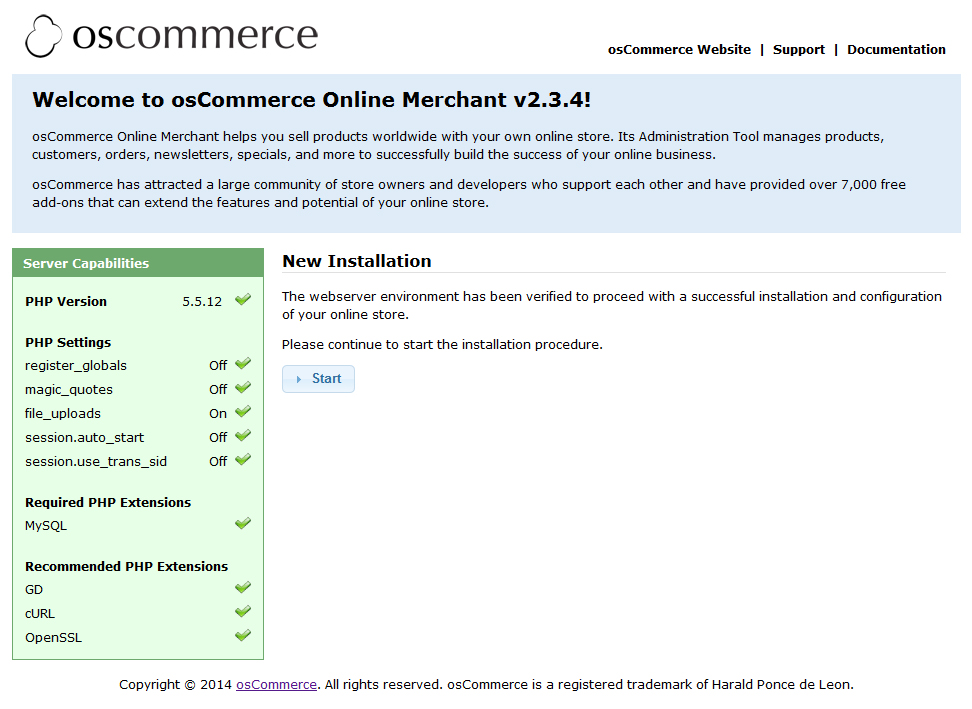Open the Documentation link

click(x=896, y=50)
